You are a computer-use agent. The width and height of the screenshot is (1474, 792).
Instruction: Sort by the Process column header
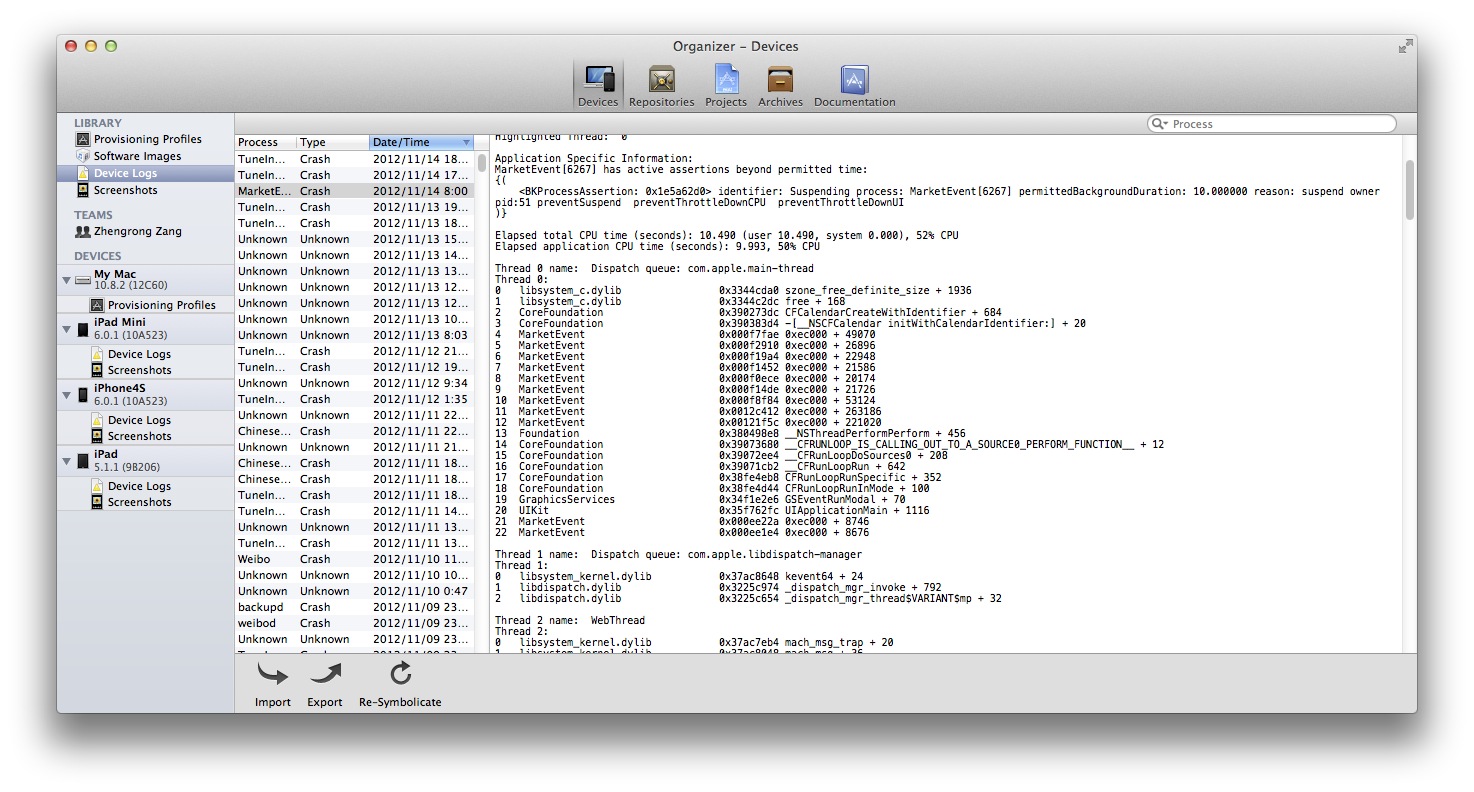coord(265,142)
